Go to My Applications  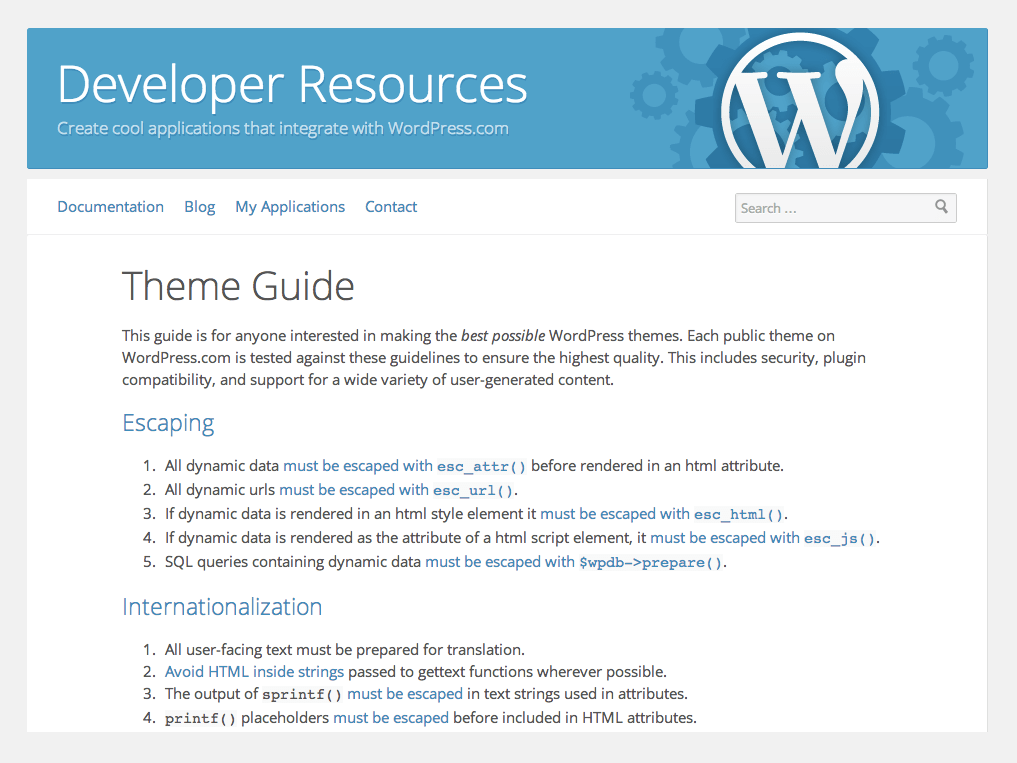(290, 206)
